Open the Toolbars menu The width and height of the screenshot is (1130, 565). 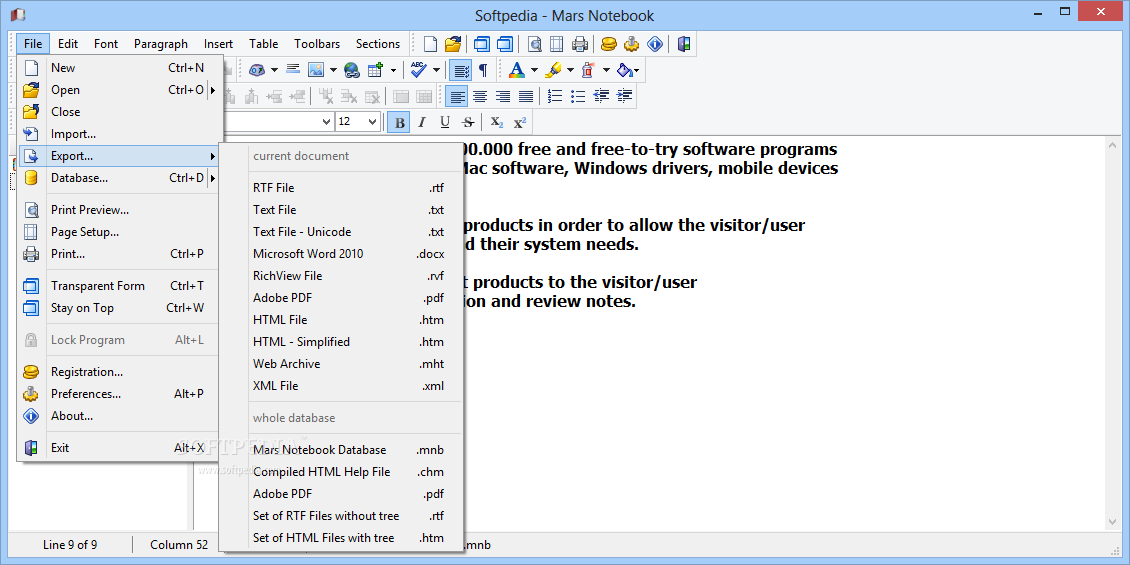point(317,44)
